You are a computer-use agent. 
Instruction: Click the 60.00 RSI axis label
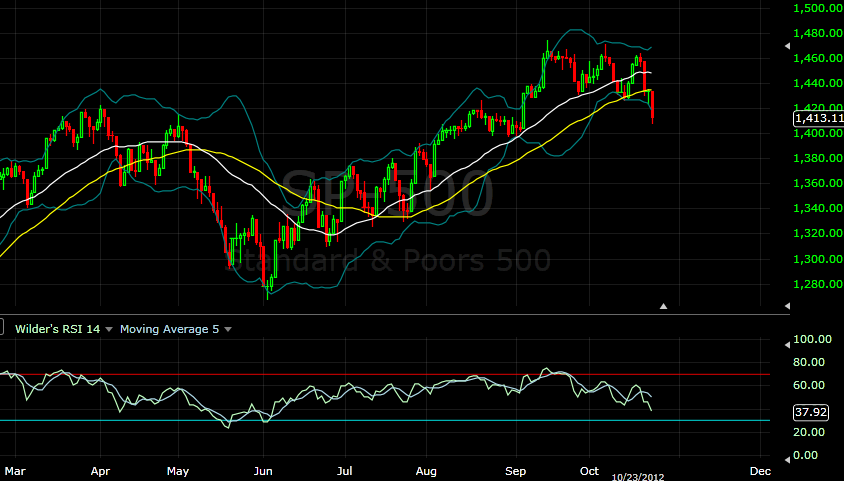809,385
